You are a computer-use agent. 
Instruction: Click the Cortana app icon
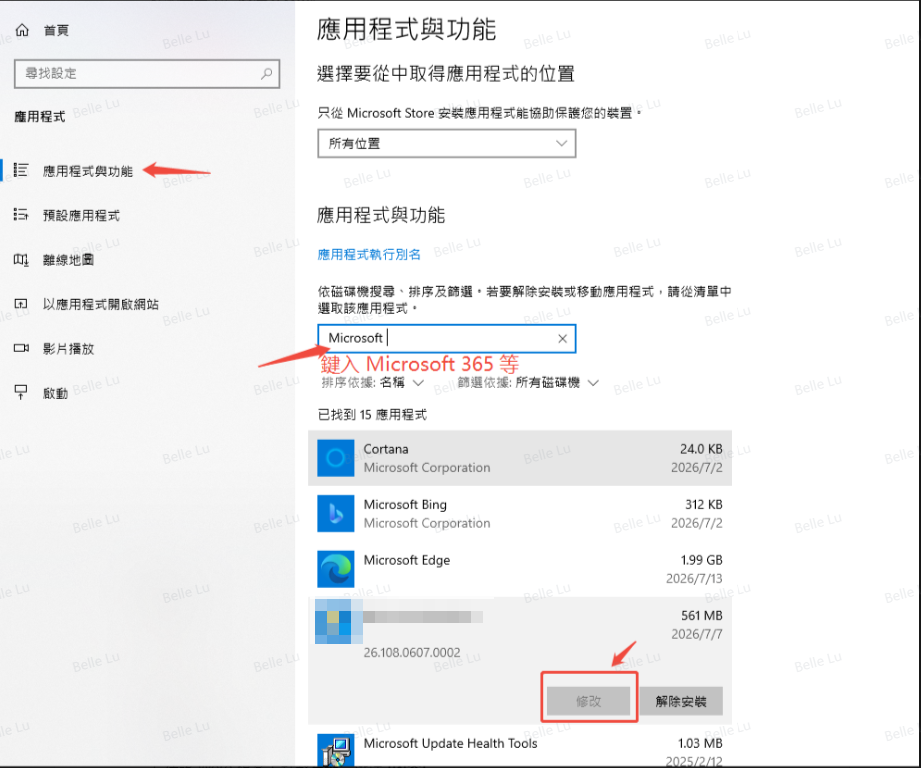point(335,458)
